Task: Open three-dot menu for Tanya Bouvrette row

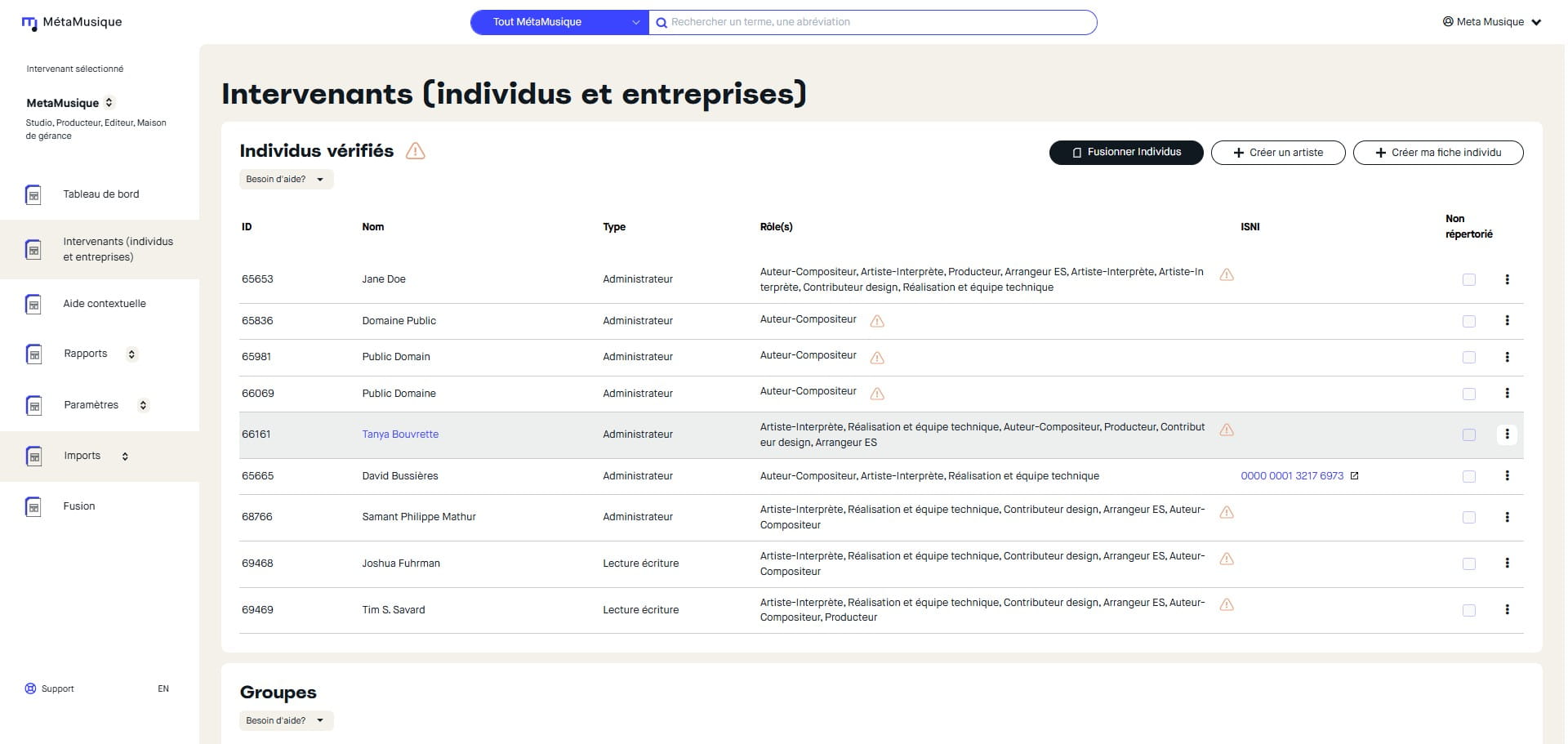Action: [1507, 434]
